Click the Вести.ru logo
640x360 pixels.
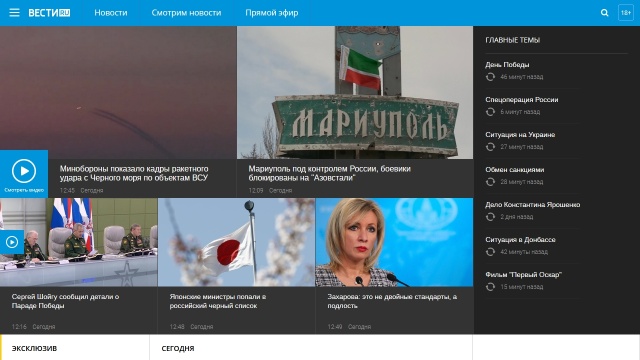coord(49,13)
